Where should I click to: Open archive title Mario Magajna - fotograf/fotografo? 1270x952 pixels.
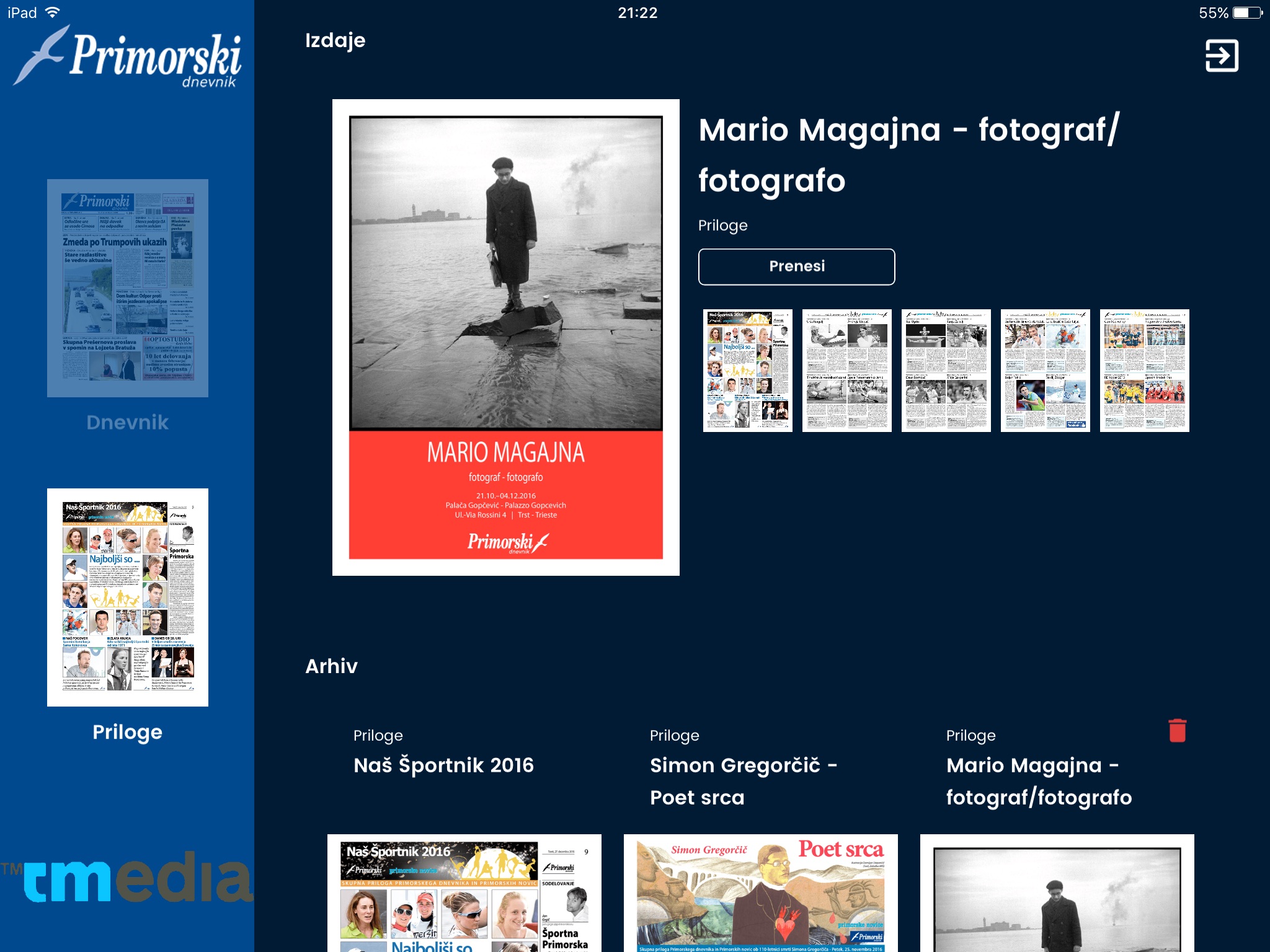pyautogui.click(x=1039, y=781)
